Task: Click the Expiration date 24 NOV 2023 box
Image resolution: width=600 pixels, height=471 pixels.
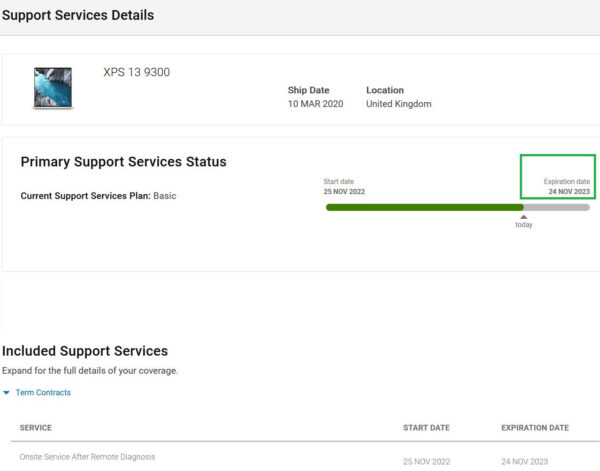Action: [x=558, y=177]
